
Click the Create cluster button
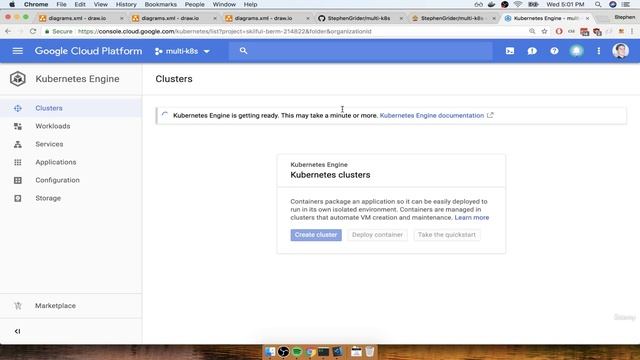316,235
